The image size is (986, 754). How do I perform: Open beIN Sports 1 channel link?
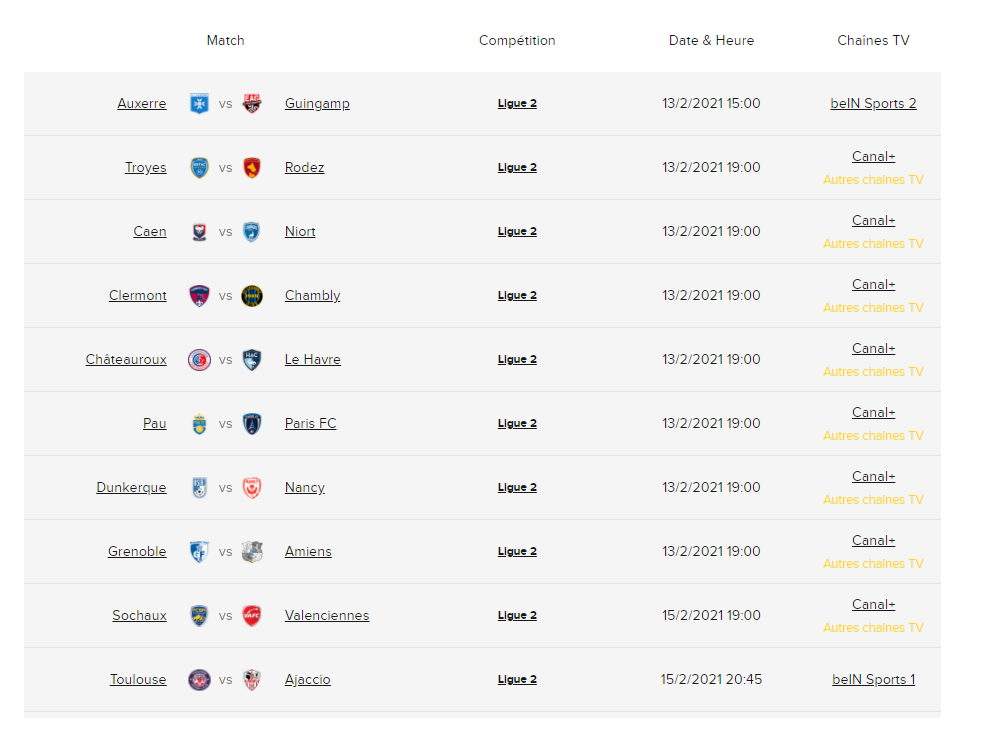pos(873,680)
